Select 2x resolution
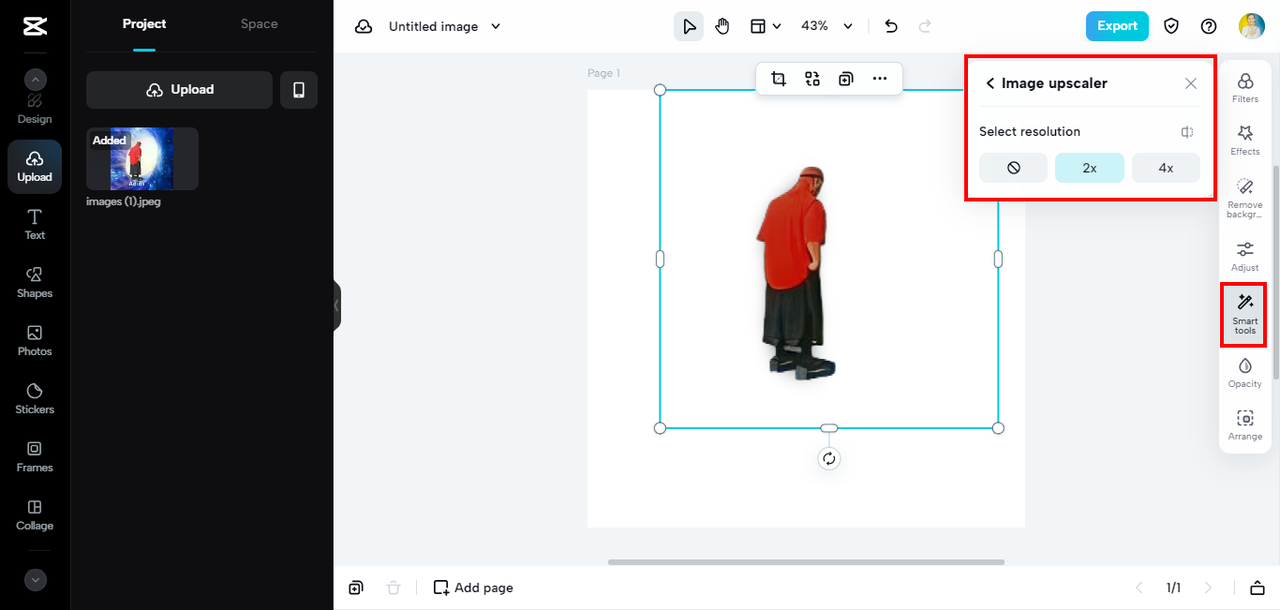1280x610 pixels. (x=1090, y=168)
